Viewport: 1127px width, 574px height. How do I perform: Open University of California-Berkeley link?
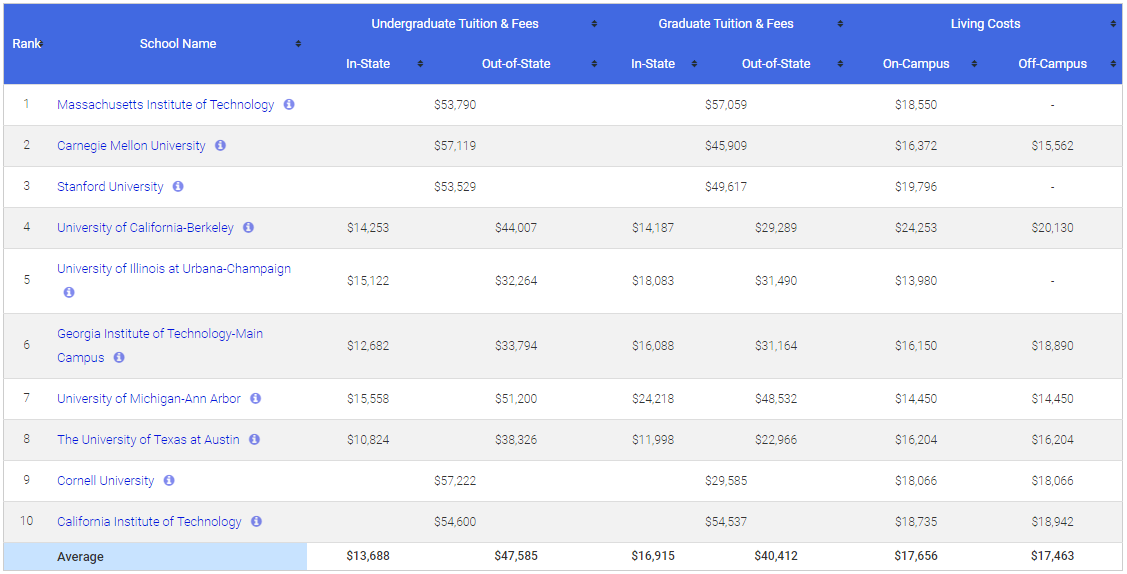(x=145, y=228)
